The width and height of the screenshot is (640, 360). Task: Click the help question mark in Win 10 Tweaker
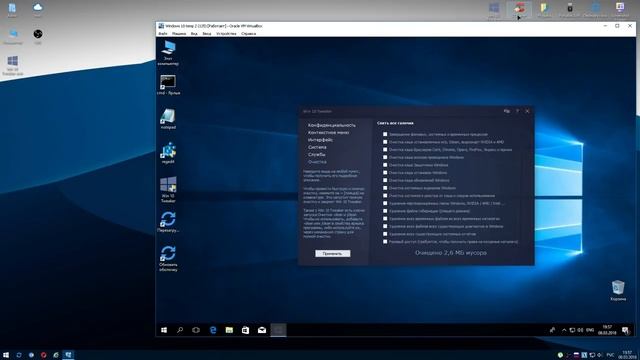517,111
